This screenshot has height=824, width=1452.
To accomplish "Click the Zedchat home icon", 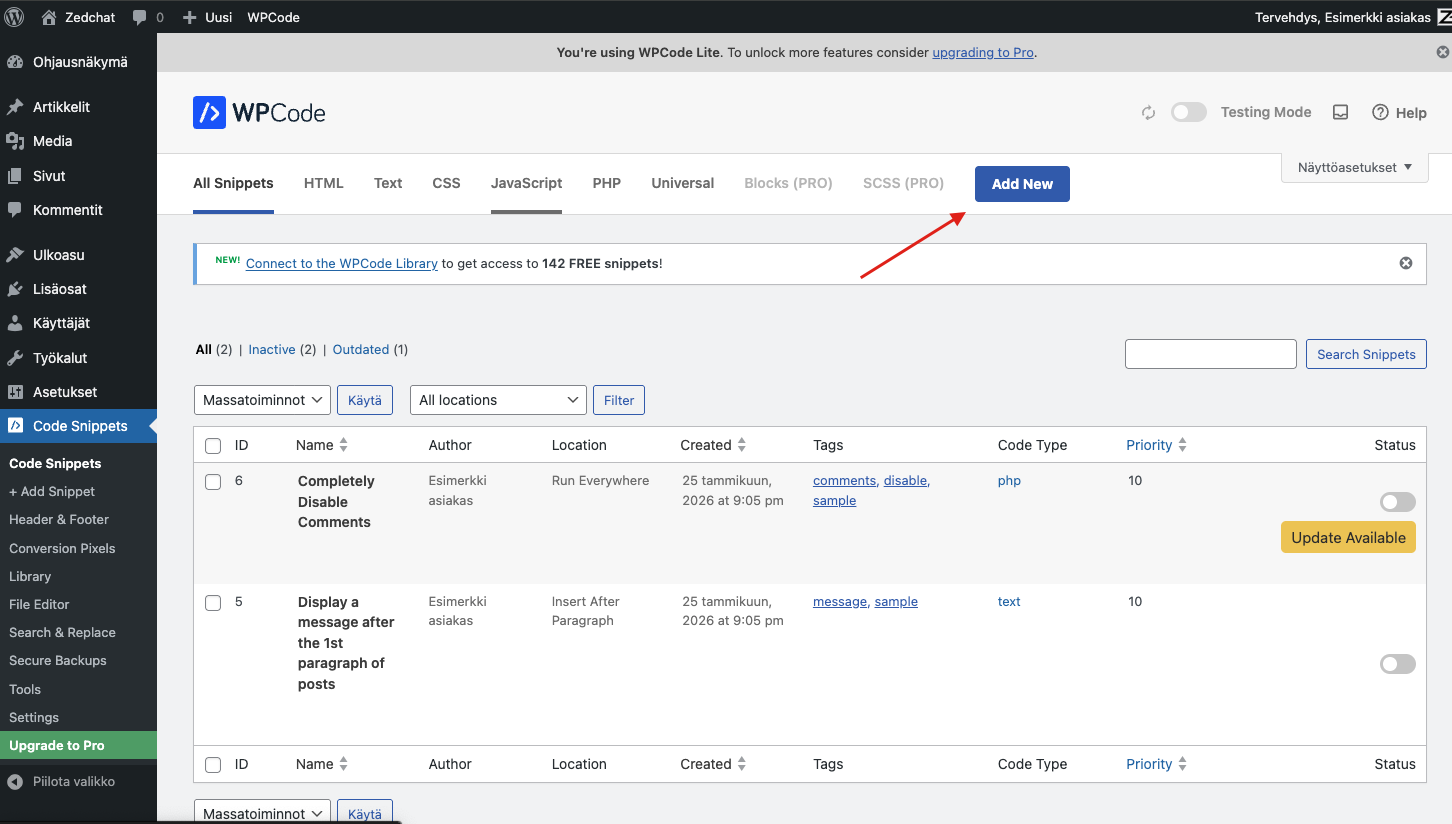I will click(49, 17).
